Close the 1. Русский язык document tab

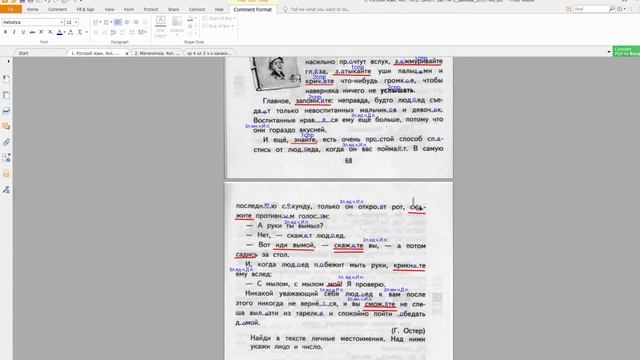tap(127, 53)
